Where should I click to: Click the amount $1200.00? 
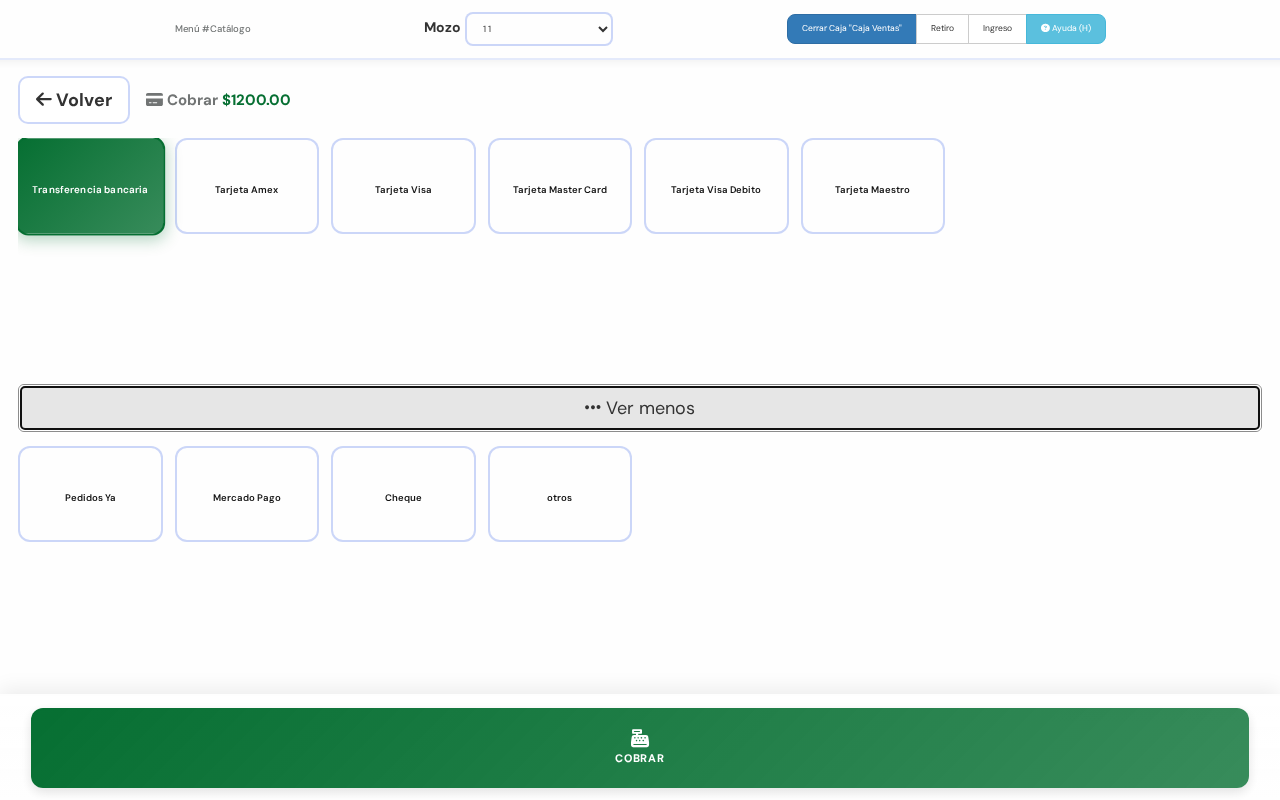coord(256,100)
